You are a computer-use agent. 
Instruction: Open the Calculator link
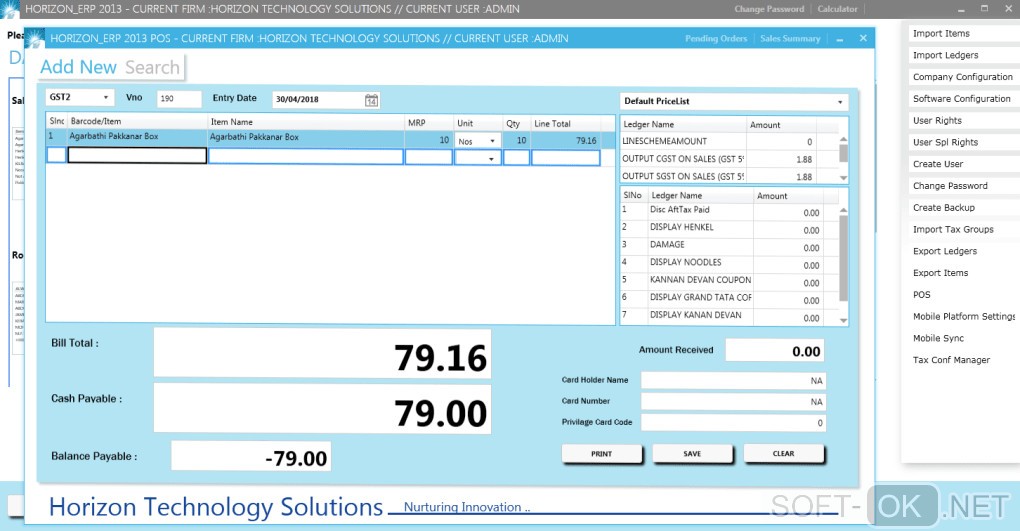pyautogui.click(x=837, y=9)
